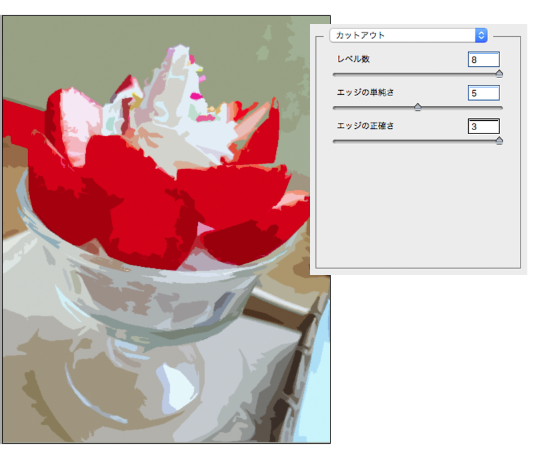Screen dimensions: 538x457
Task: Click the エッジの正確さ value field
Action: click(x=483, y=126)
